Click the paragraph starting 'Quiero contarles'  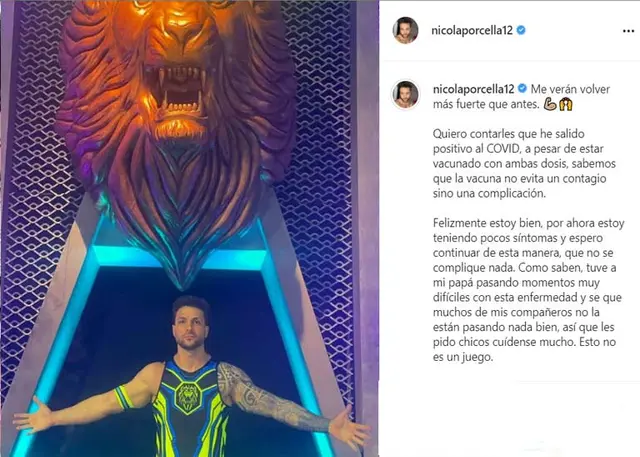(x=524, y=164)
